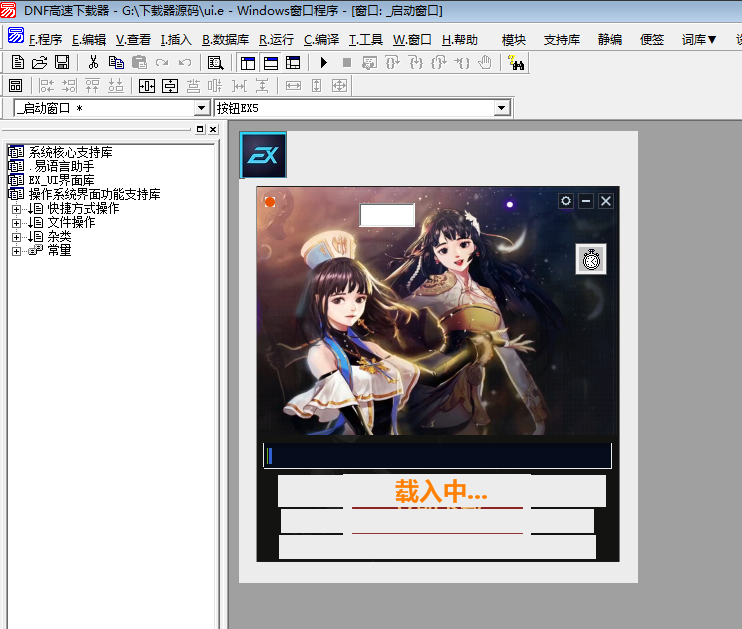
Task: Click the New file icon
Action: click(18, 62)
